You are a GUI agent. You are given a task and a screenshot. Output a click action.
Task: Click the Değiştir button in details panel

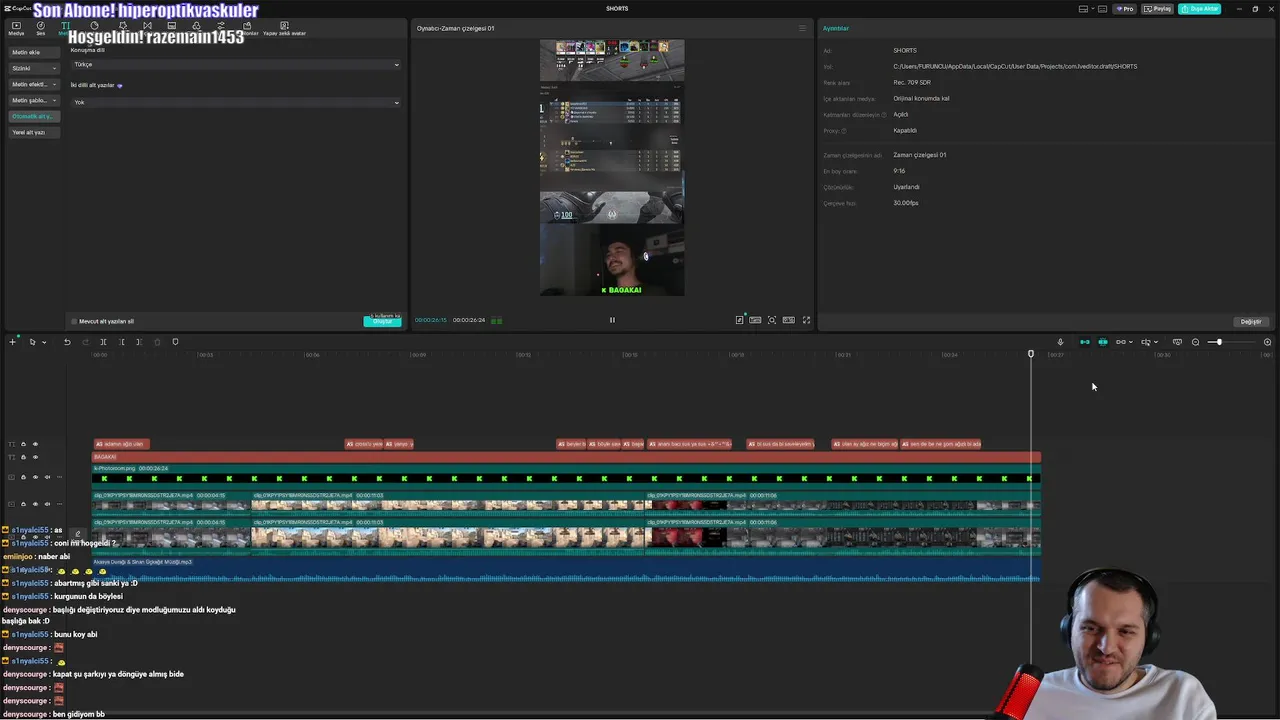(x=1251, y=322)
